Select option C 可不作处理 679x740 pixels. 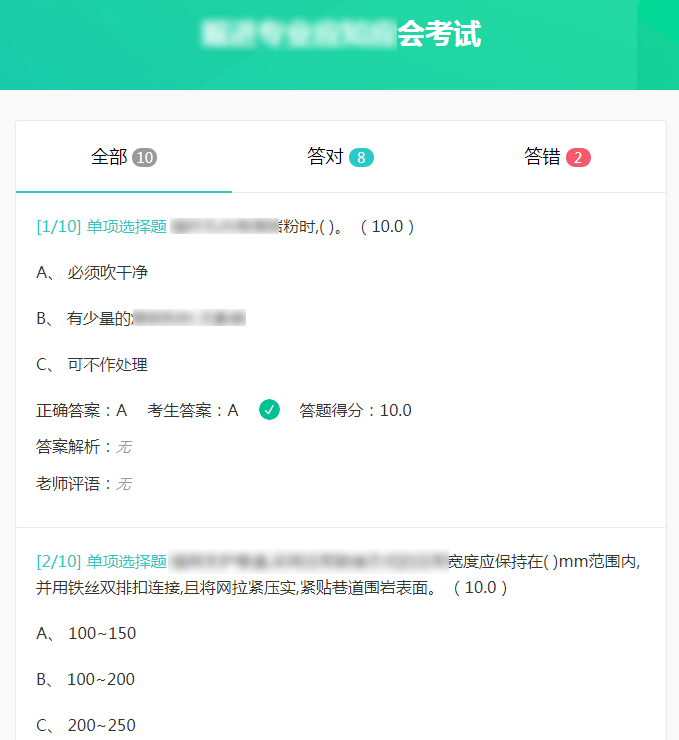click(x=92, y=364)
